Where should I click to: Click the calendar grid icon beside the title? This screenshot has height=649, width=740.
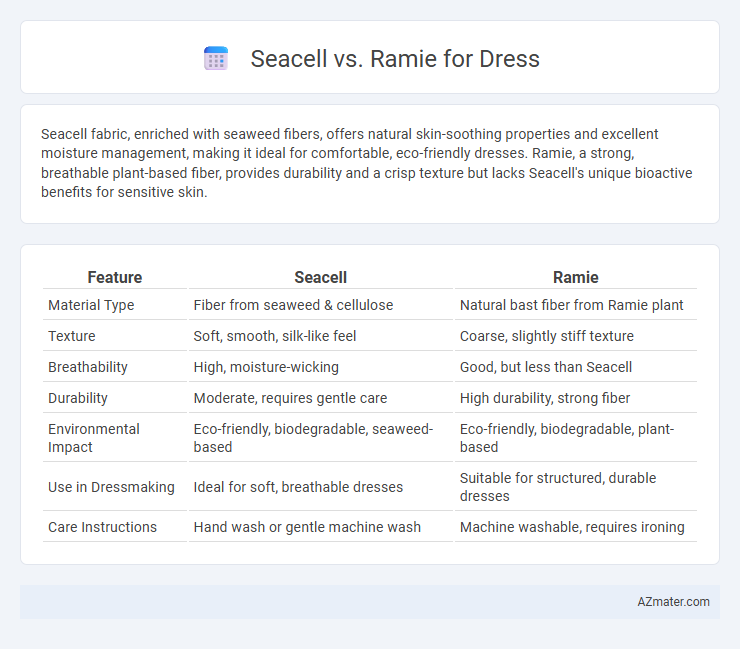(216, 59)
